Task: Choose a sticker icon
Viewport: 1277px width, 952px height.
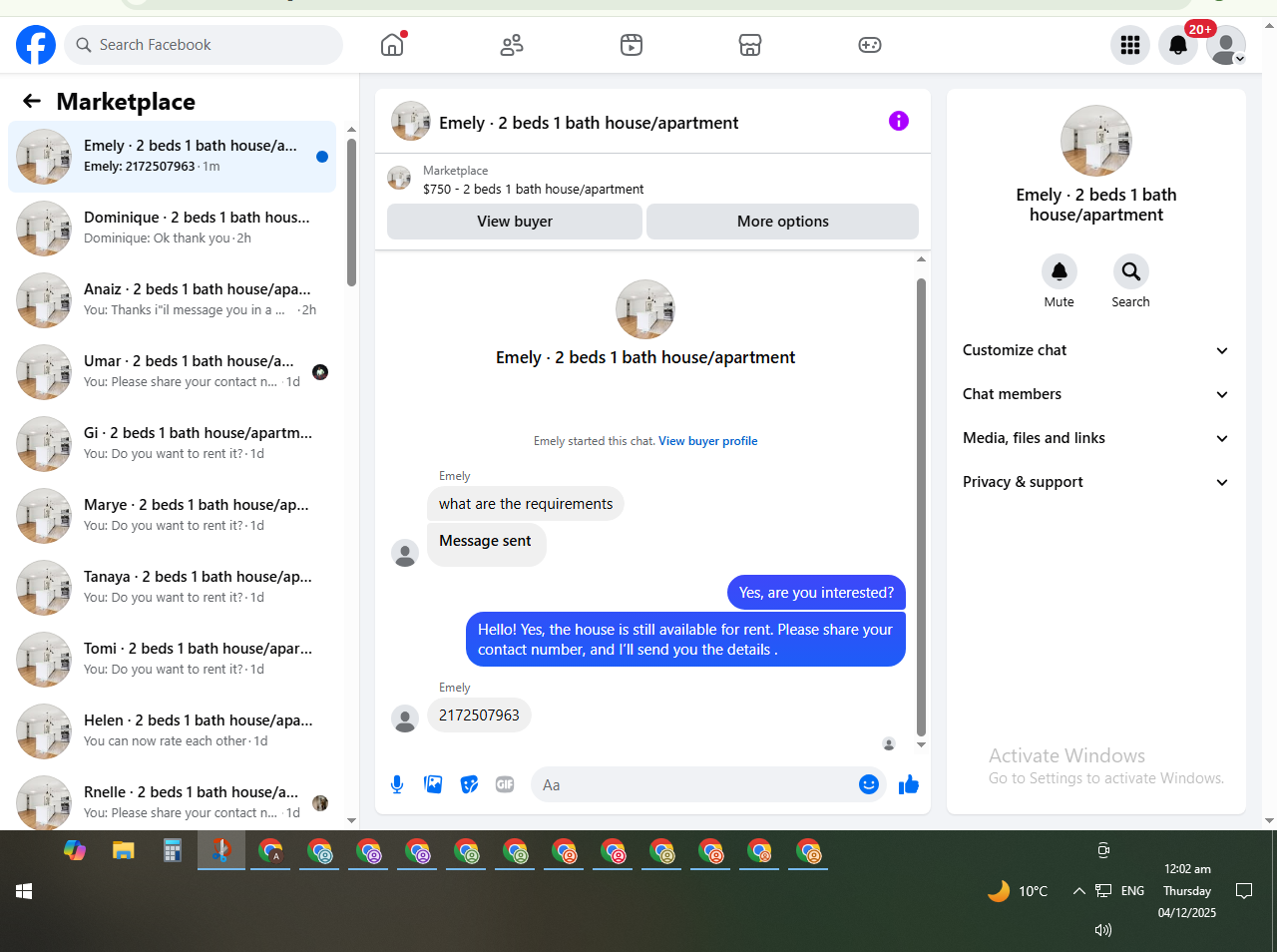Action: [469, 784]
